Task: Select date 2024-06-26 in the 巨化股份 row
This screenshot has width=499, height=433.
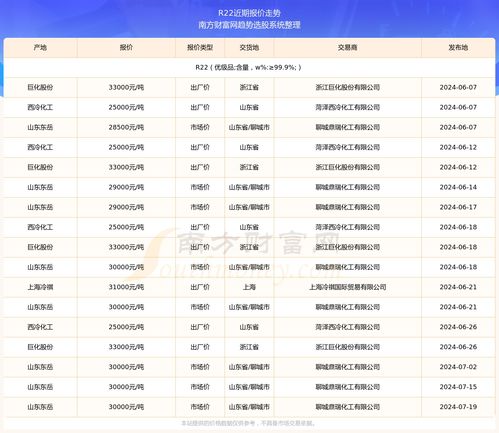Action: [458, 347]
